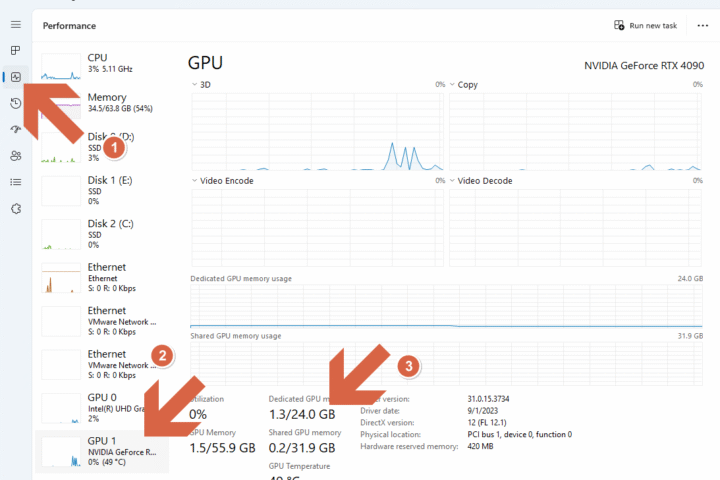
Task: Open the Details list icon
Action: (16, 182)
